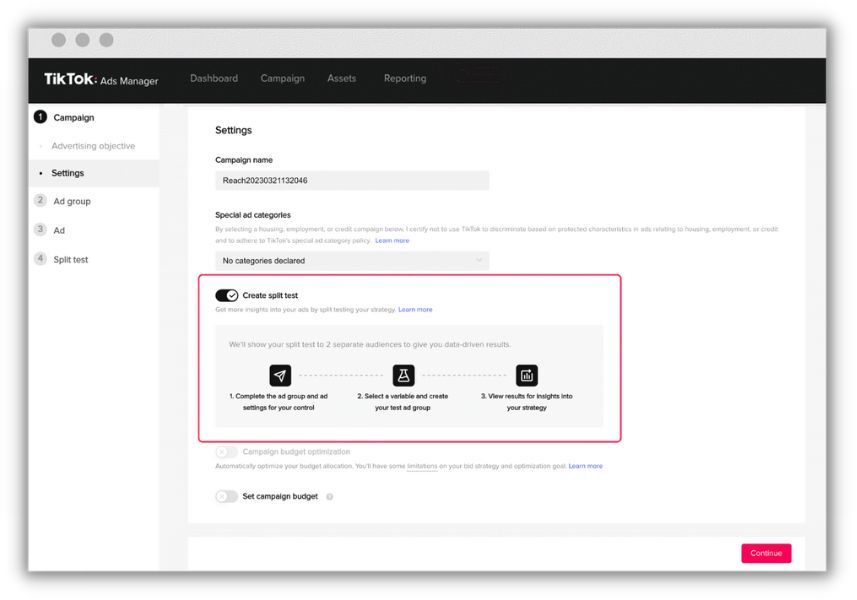Image resolution: width=857 pixels, height=600 pixels.
Task: Click the TikTok Ads Manager logo
Action: (101, 80)
